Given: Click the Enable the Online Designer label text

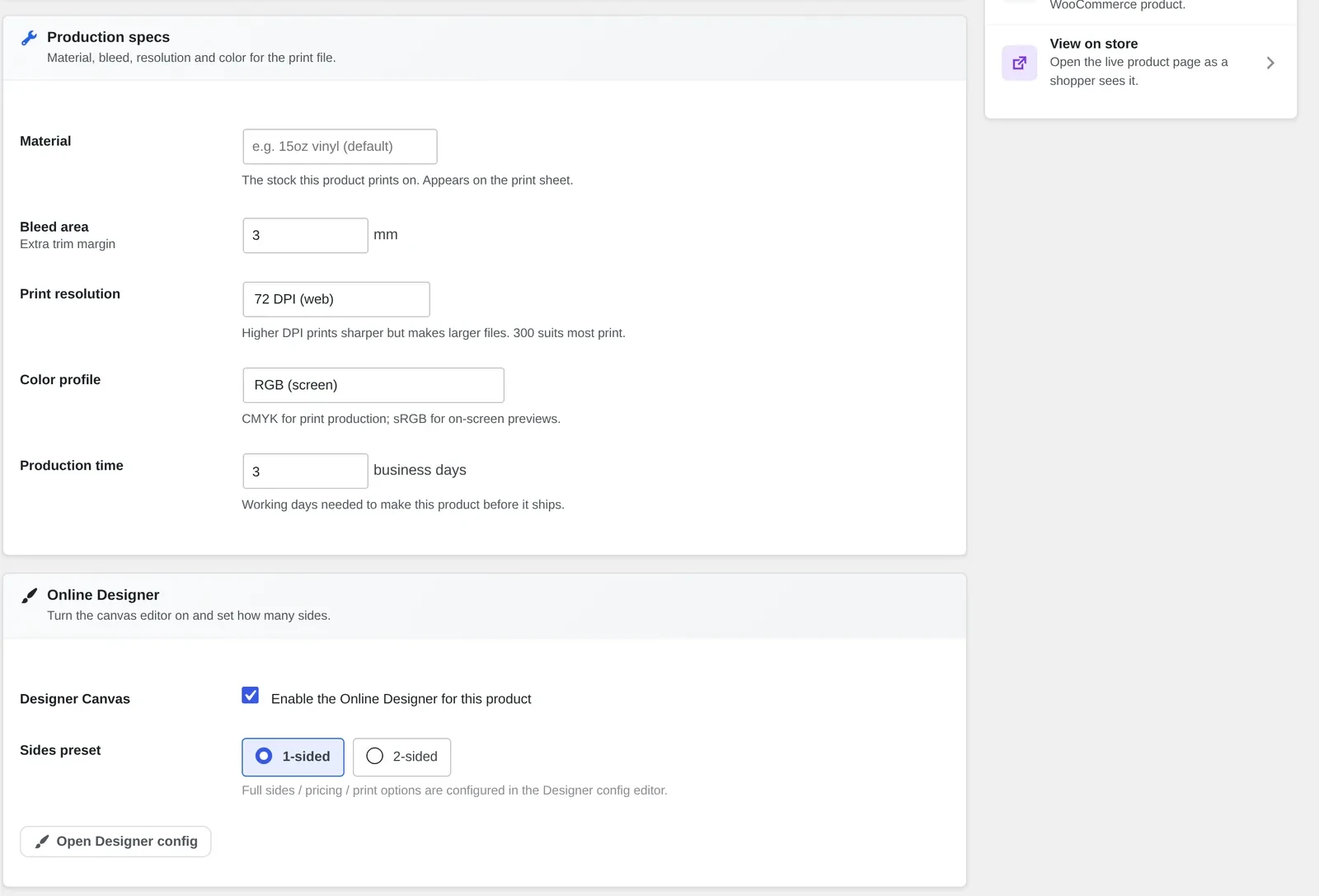Looking at the screenshot, I should pyautogui.click(x=401, y=699).
